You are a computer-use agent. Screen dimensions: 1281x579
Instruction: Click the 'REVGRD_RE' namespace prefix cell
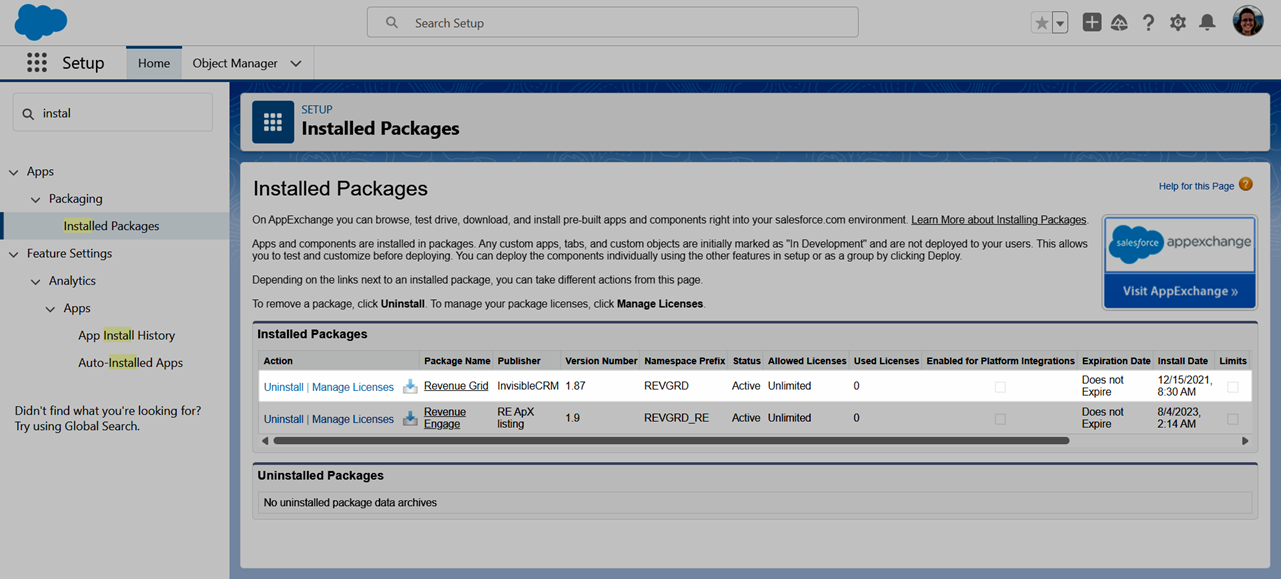tap(676, 418)
